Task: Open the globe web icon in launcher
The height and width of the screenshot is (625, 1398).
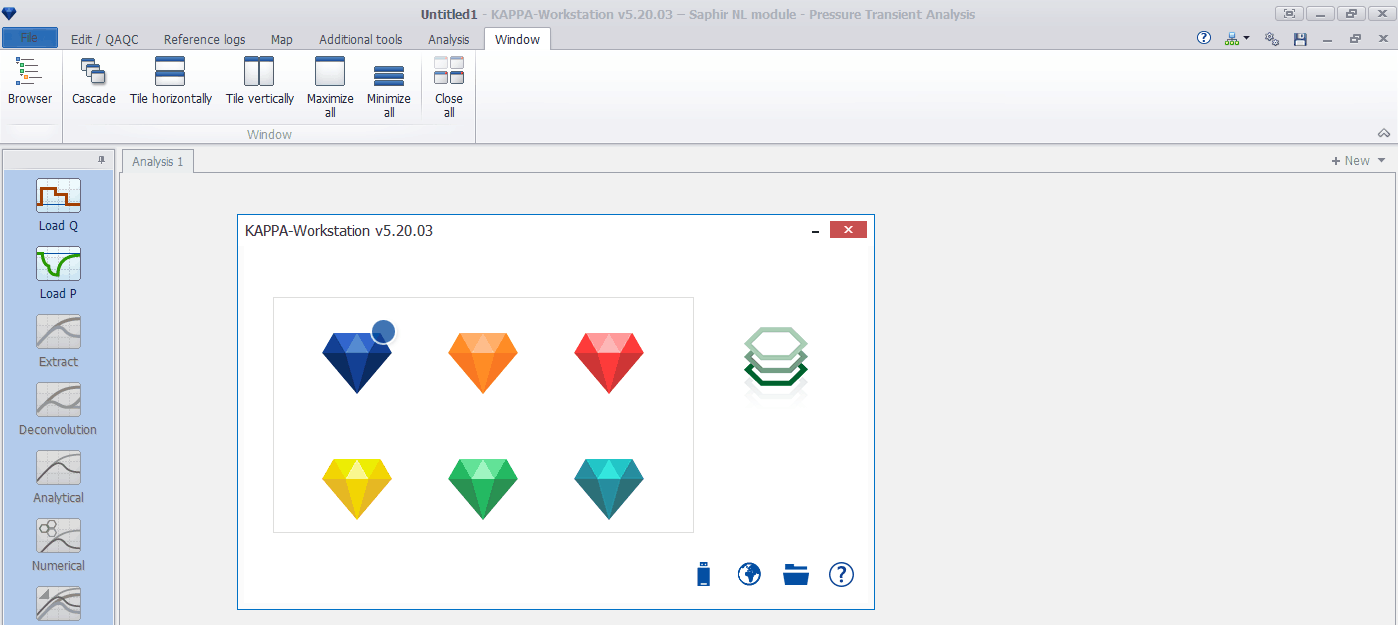Action: pyautogui.click(x=749, y=574)
